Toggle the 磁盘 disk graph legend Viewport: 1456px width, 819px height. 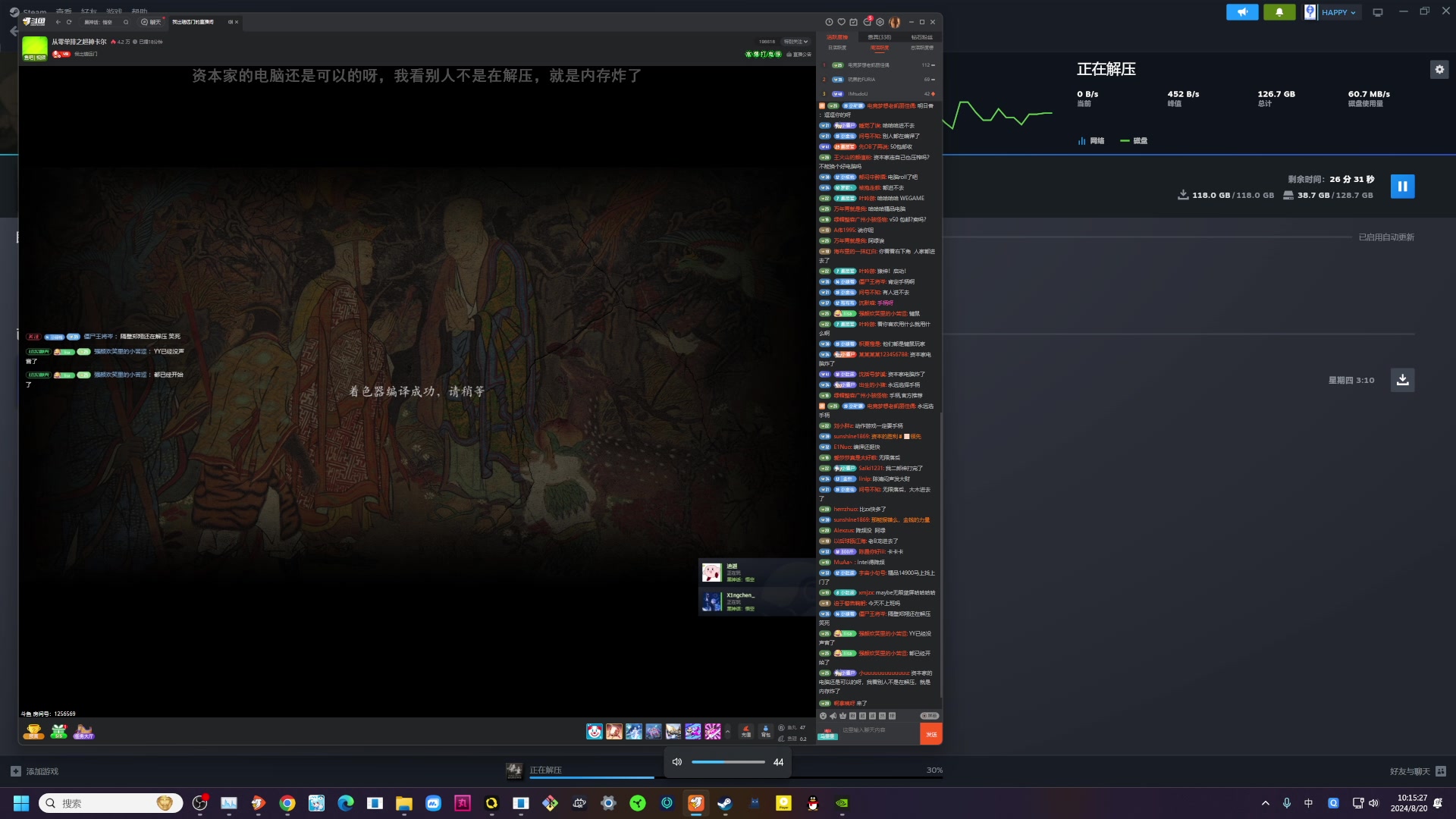coord(1134,141)
